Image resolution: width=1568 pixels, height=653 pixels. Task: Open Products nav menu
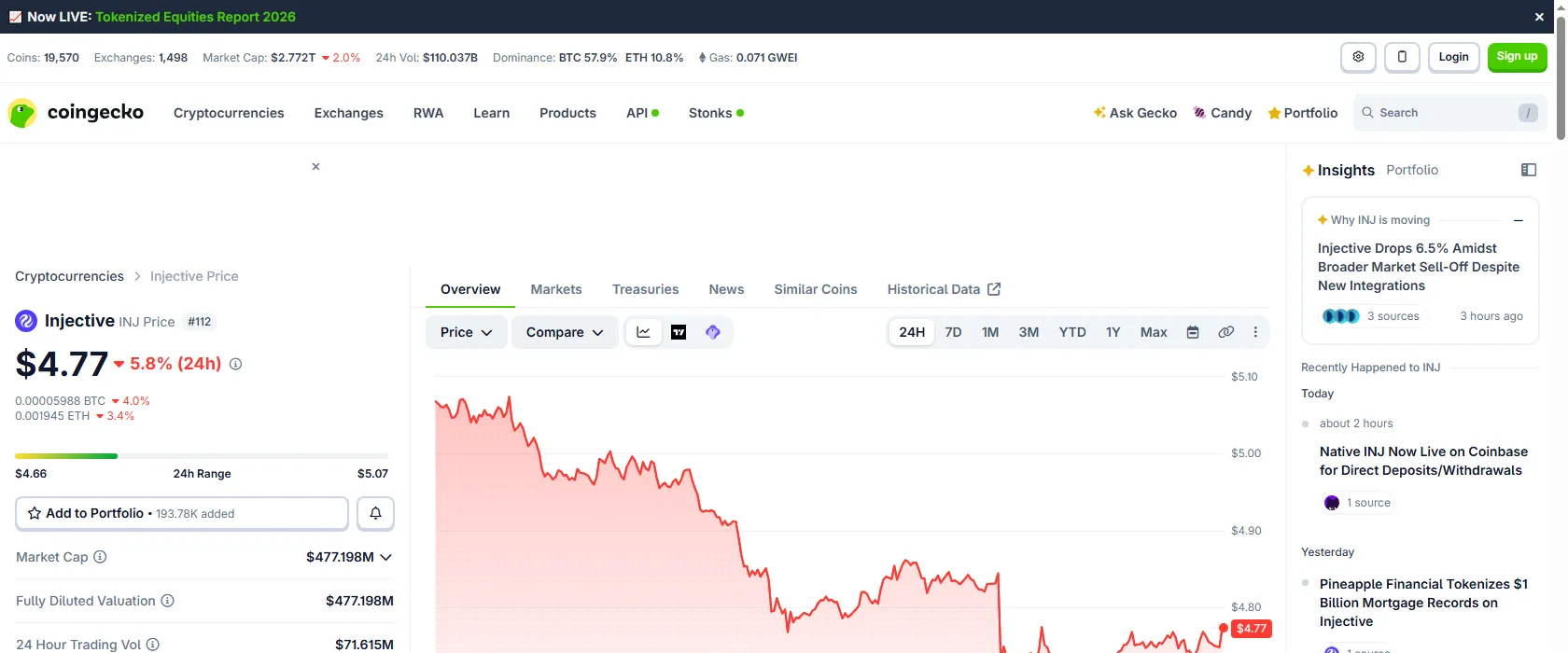point(567,113)
